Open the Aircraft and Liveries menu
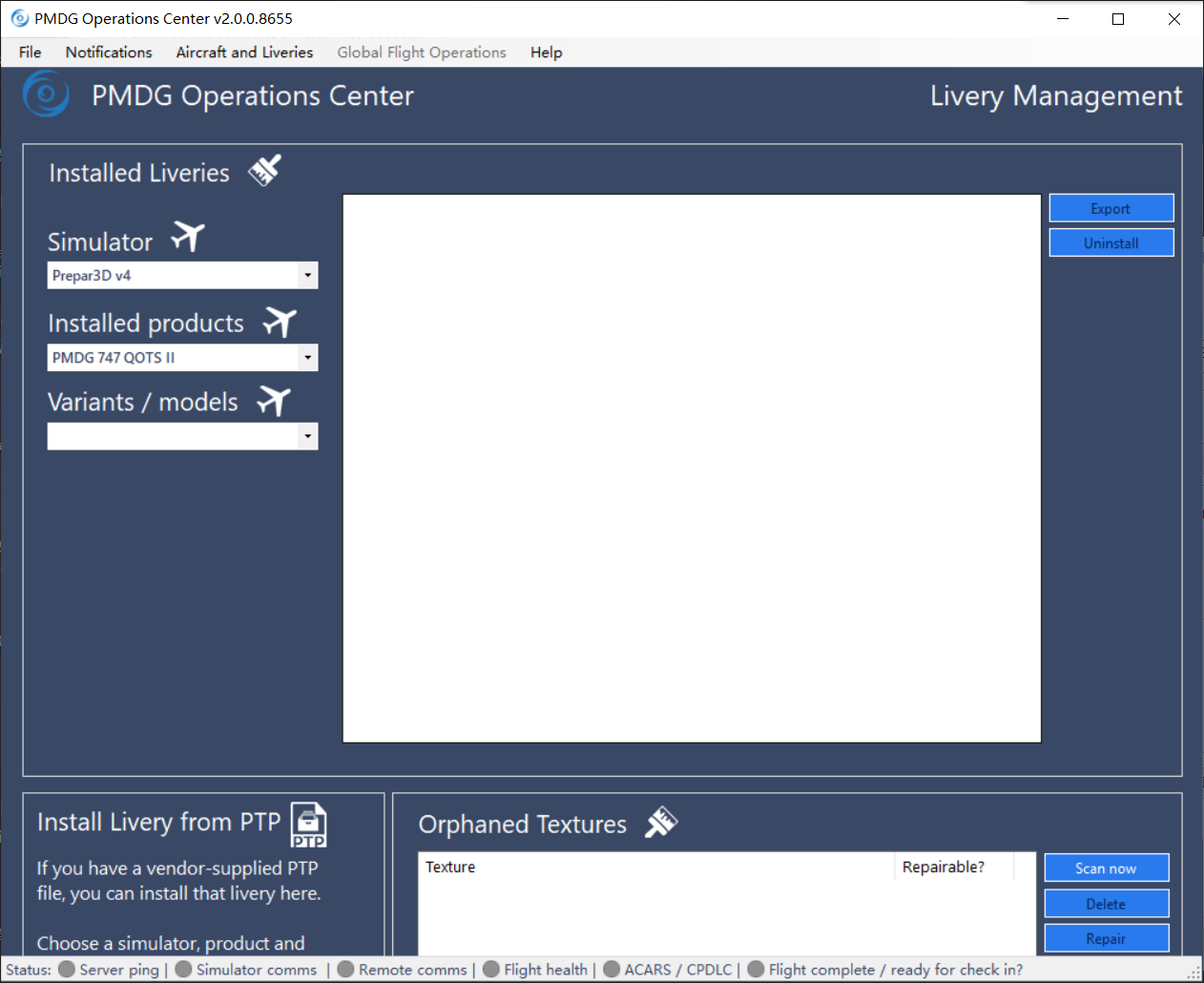The width and height of the screenshot is (1204, 983). click(244, 52)
